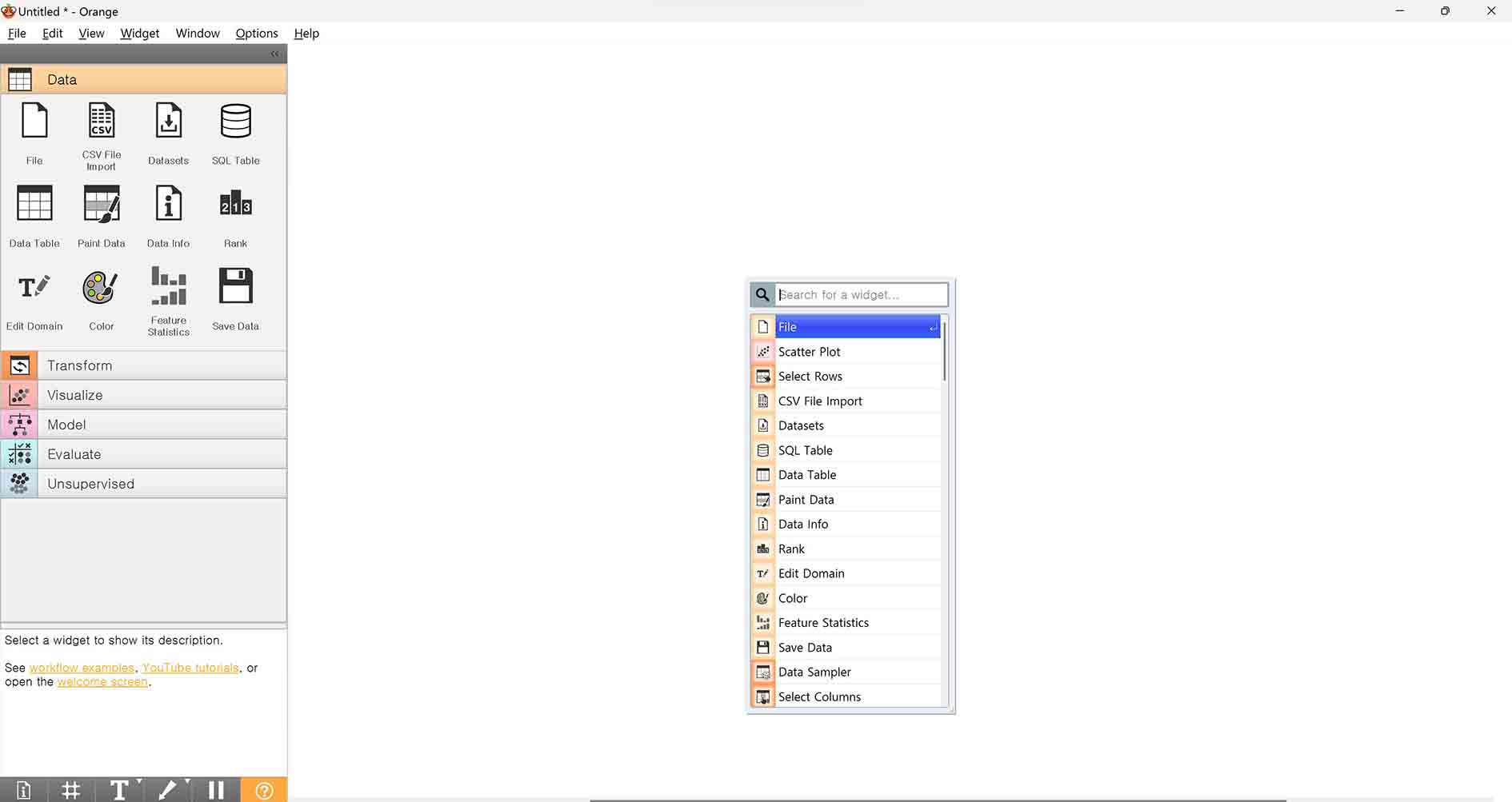Open the Window menu
The image size is (1512, 802).
198,33
